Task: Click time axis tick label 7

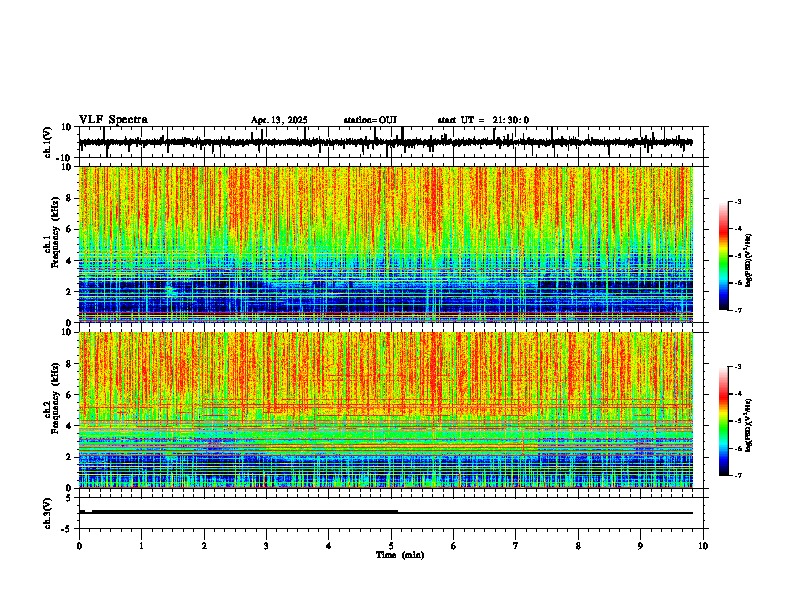Action: 516,546
